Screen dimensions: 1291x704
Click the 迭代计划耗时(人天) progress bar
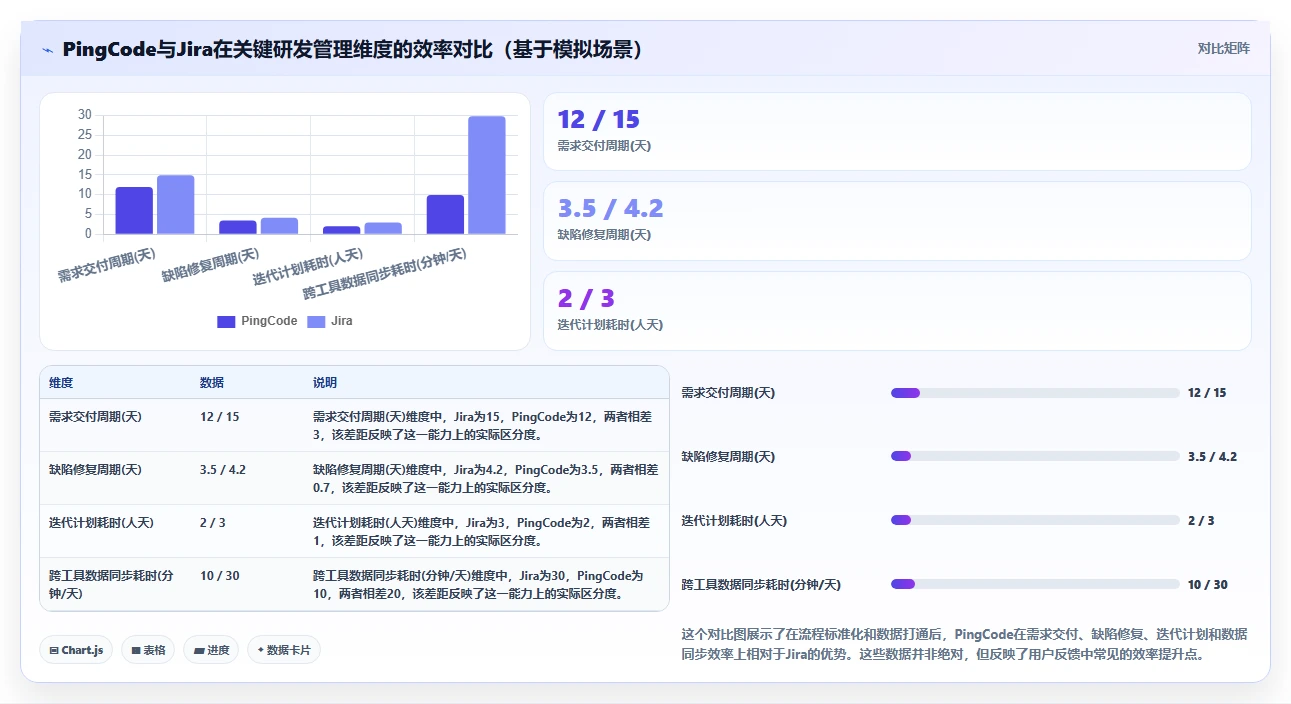1035,520
